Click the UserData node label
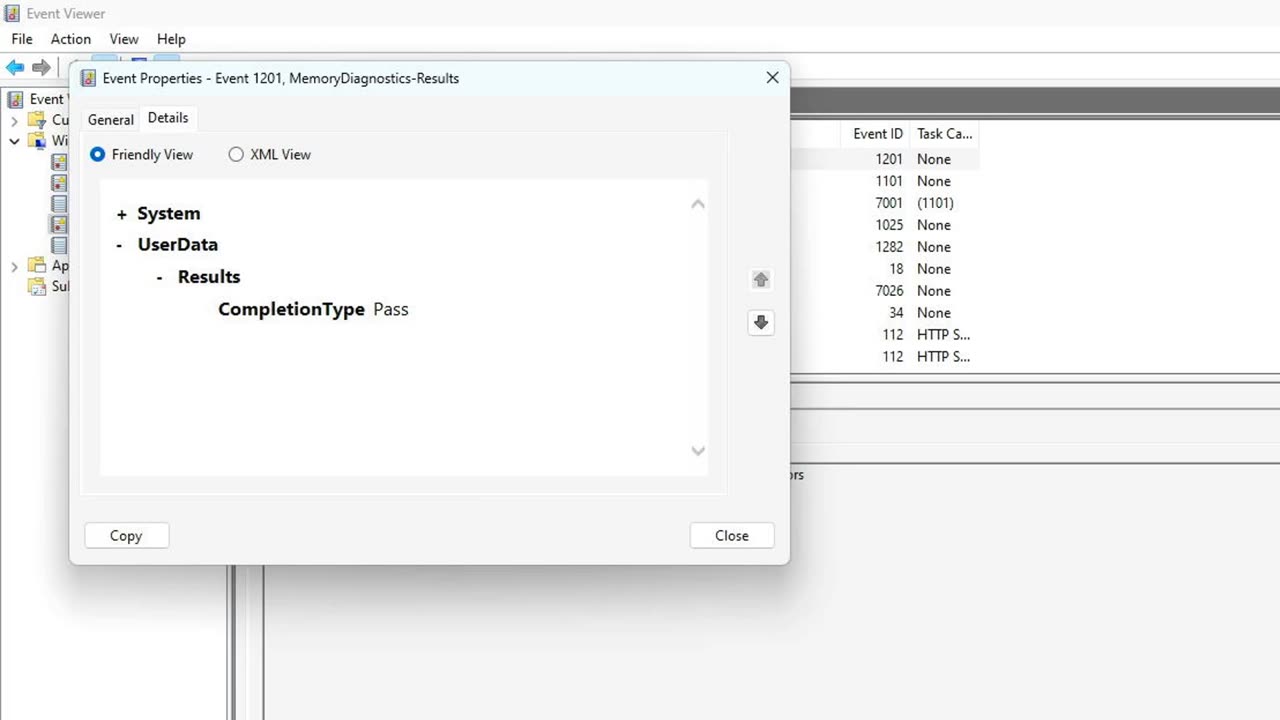This screenshot has height=720, width=1280. pyautogui.click(x=178, y=245)
